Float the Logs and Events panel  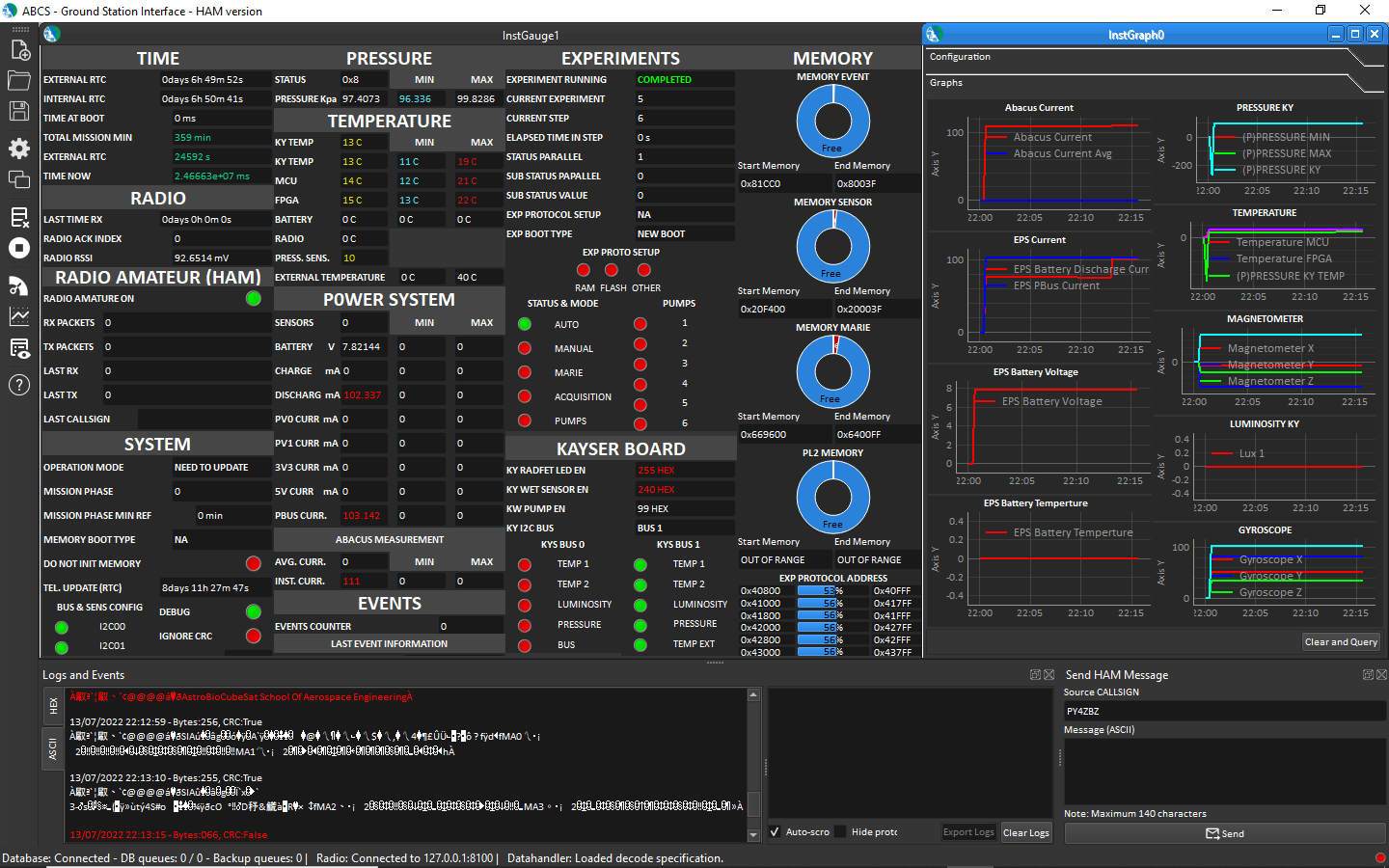click(x=1035, y=675)
